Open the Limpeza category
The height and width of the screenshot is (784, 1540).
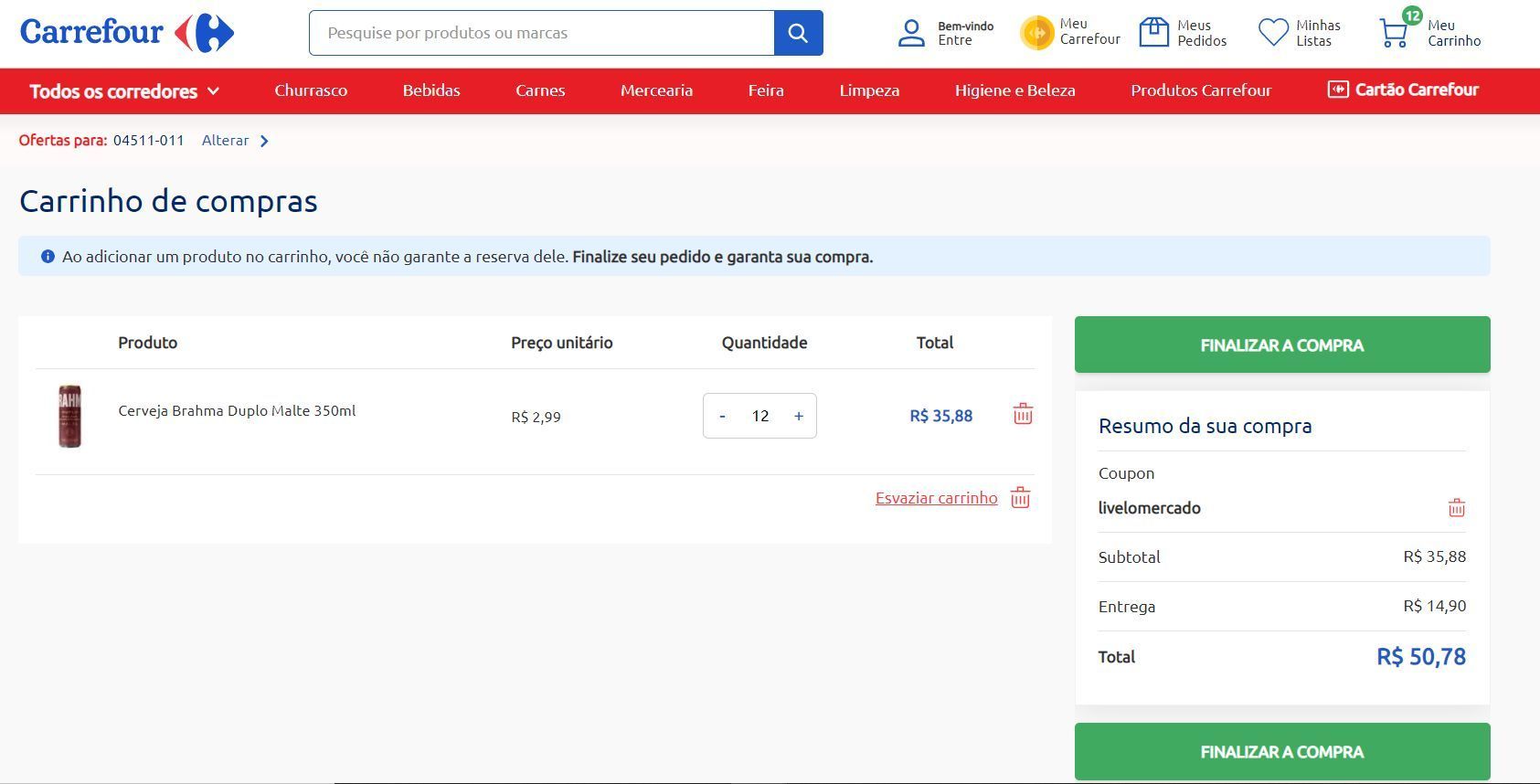click(869, 90)
